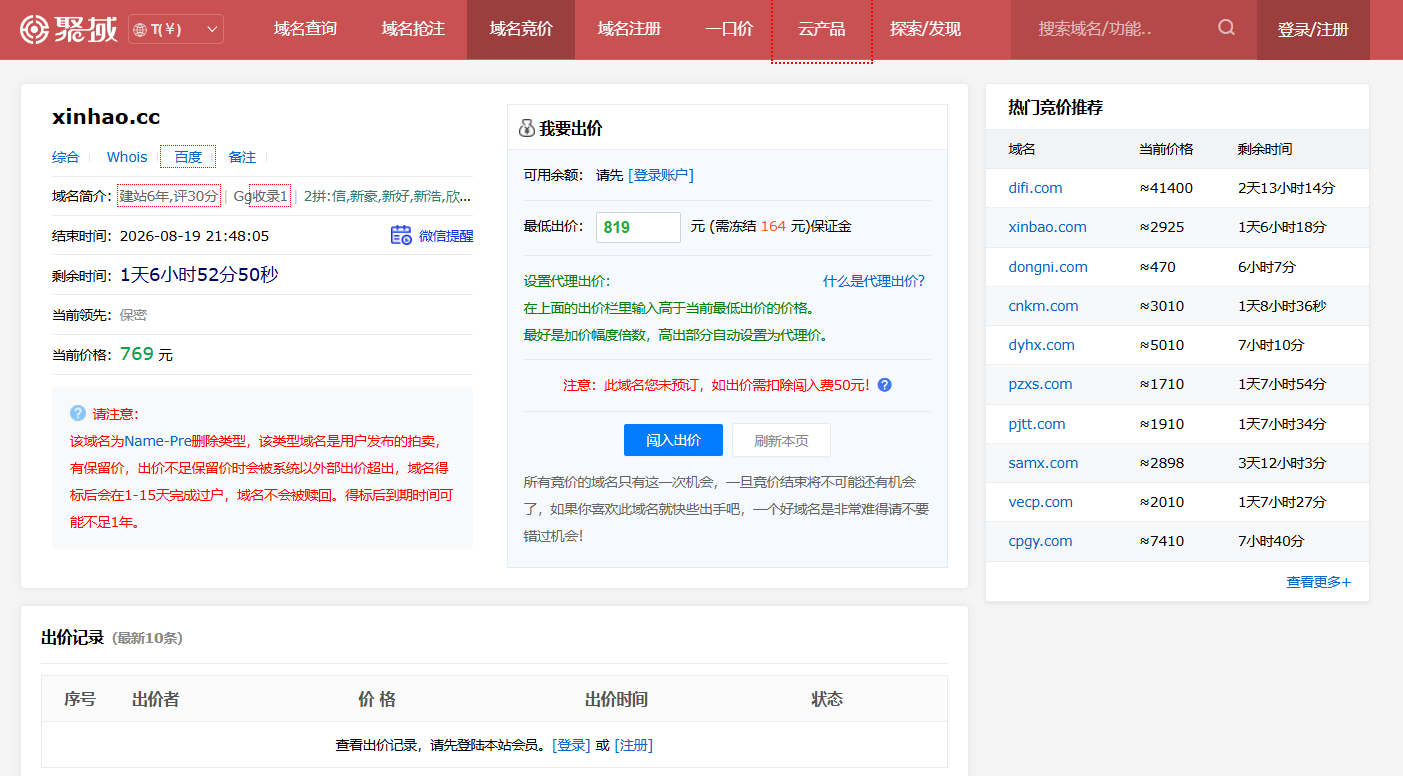
Task: Click the 查看更多+ link
Action: click(1318, 582)
